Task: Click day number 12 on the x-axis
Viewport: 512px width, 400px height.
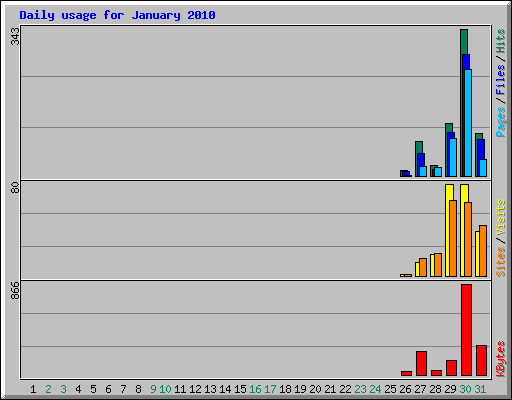Action: (195, 389)
